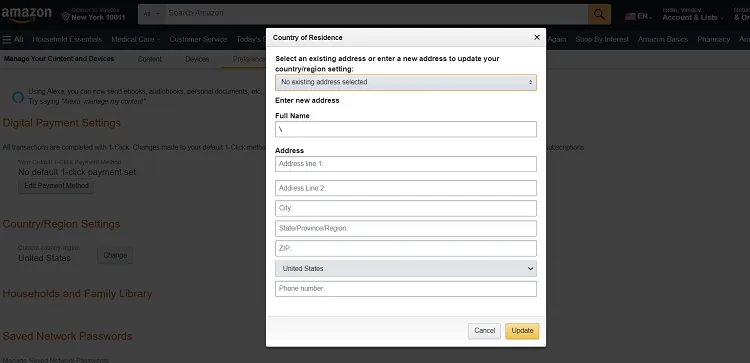Expand the Medical Care menu

tap(136, 39)
